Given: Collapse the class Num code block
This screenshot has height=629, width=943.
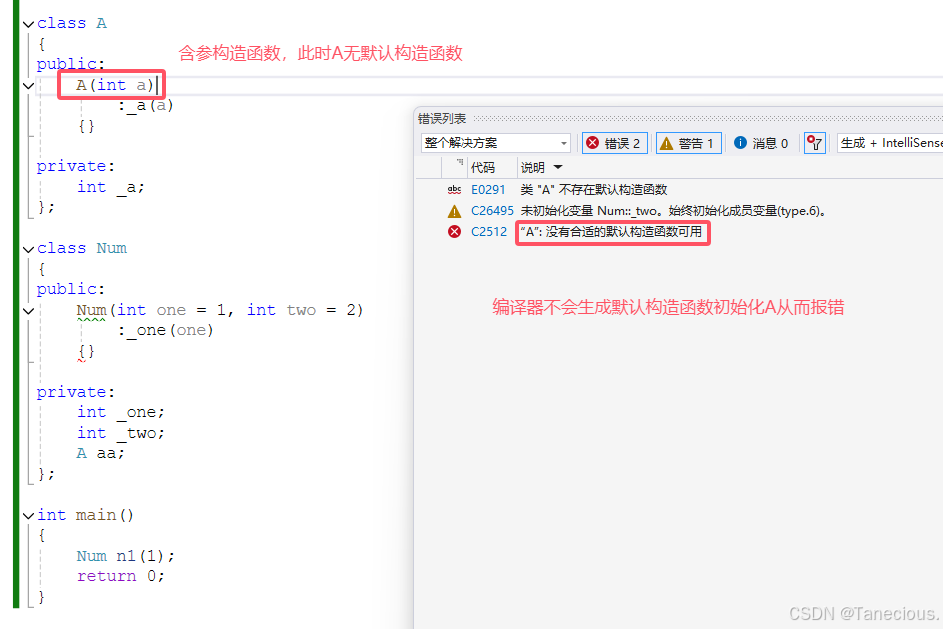Looking at the screenshot, I should click(x=28, y=249).
